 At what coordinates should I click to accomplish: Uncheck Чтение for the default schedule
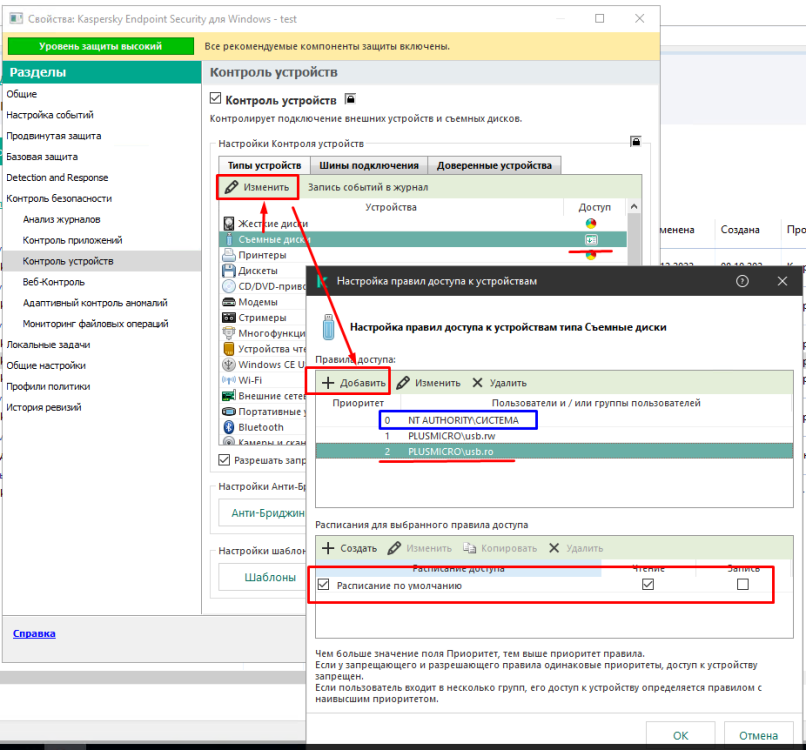[x=648, y=585]
